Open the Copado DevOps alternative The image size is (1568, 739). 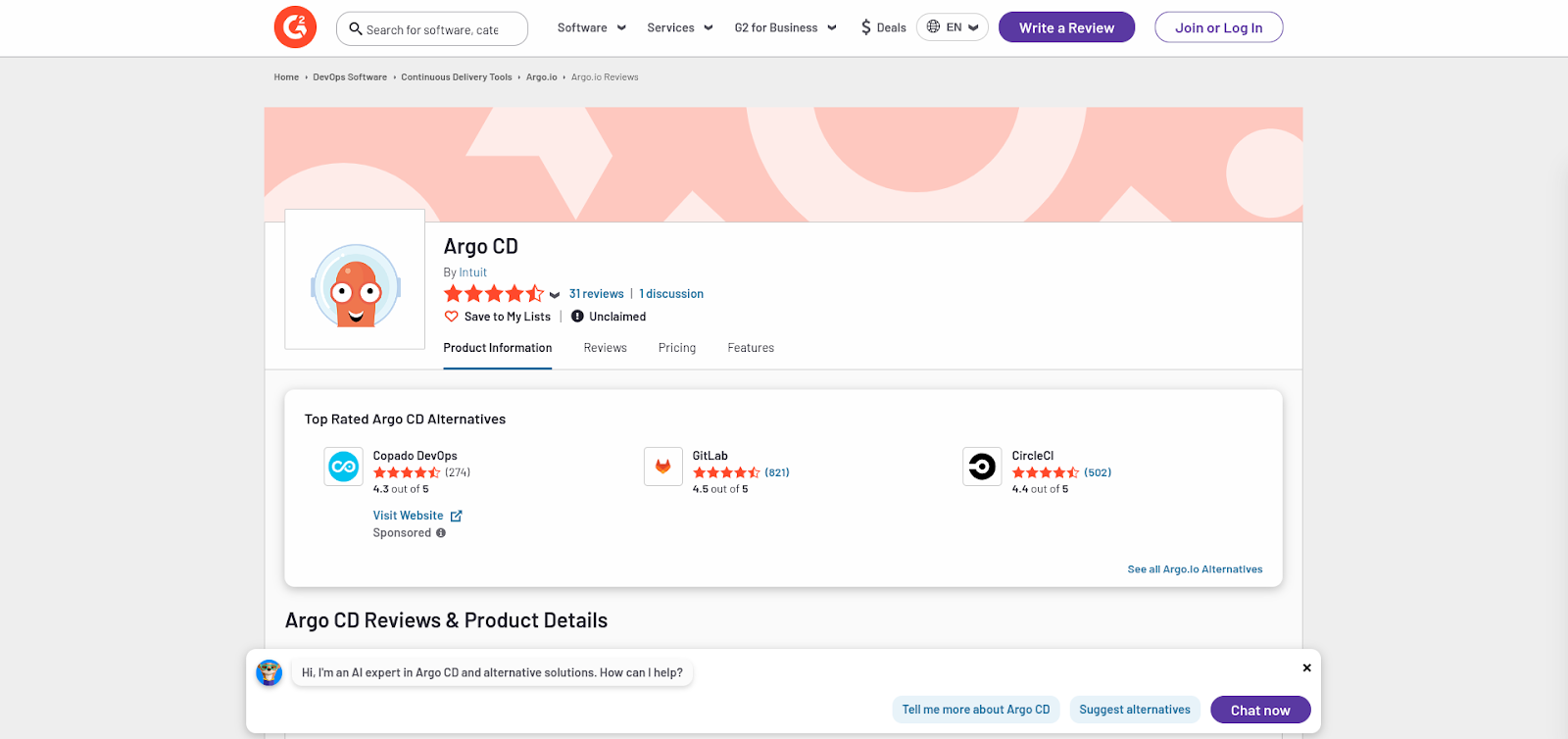(415, 456)
